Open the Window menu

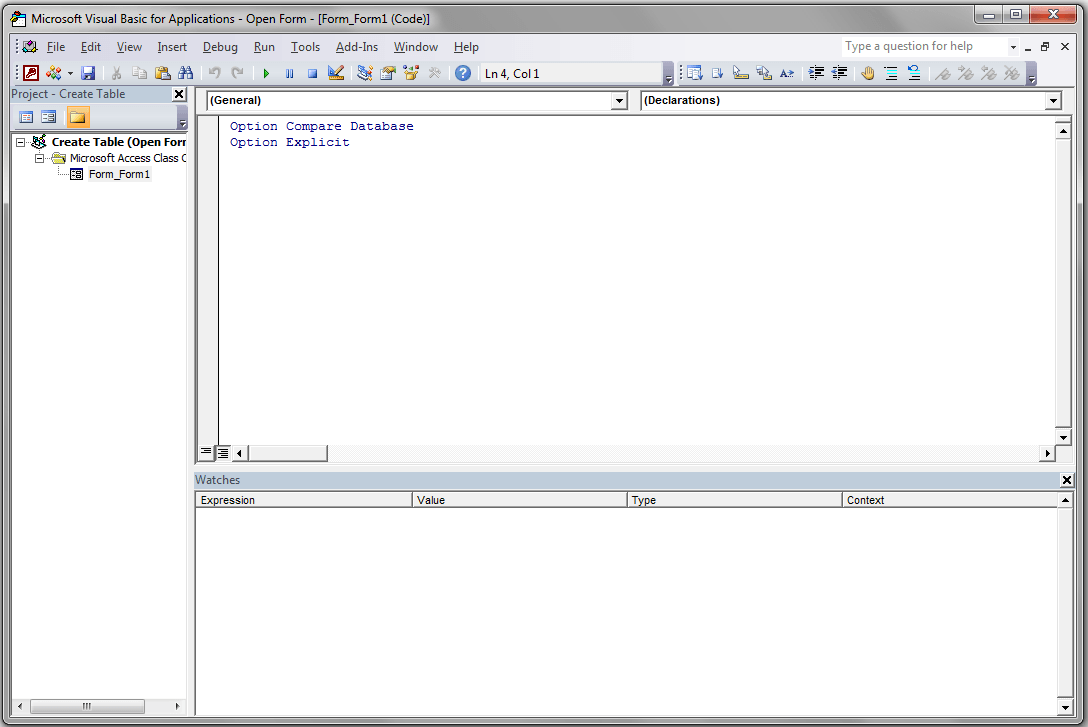pos(416,46)
